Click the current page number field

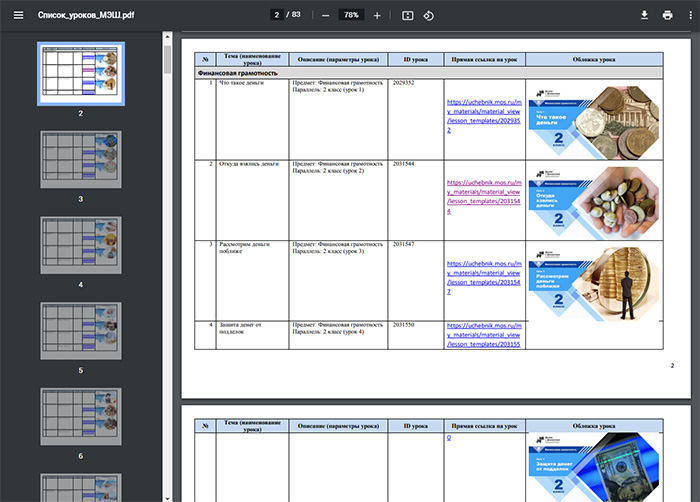(275, 16)
